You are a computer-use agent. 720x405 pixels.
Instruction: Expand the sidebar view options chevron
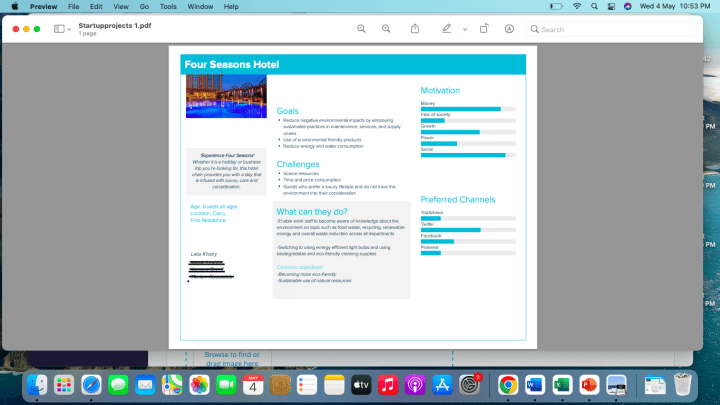(69, 29)
